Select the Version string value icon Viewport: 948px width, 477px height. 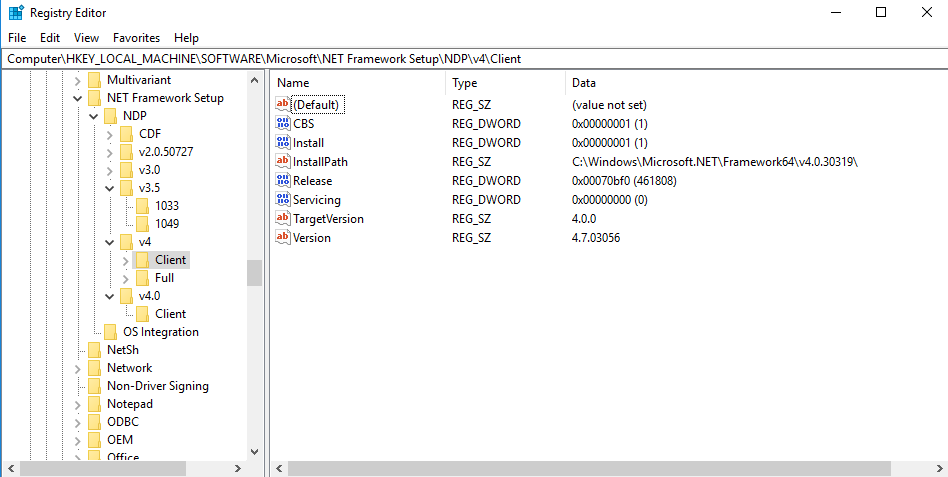click(x=282, y=237)
